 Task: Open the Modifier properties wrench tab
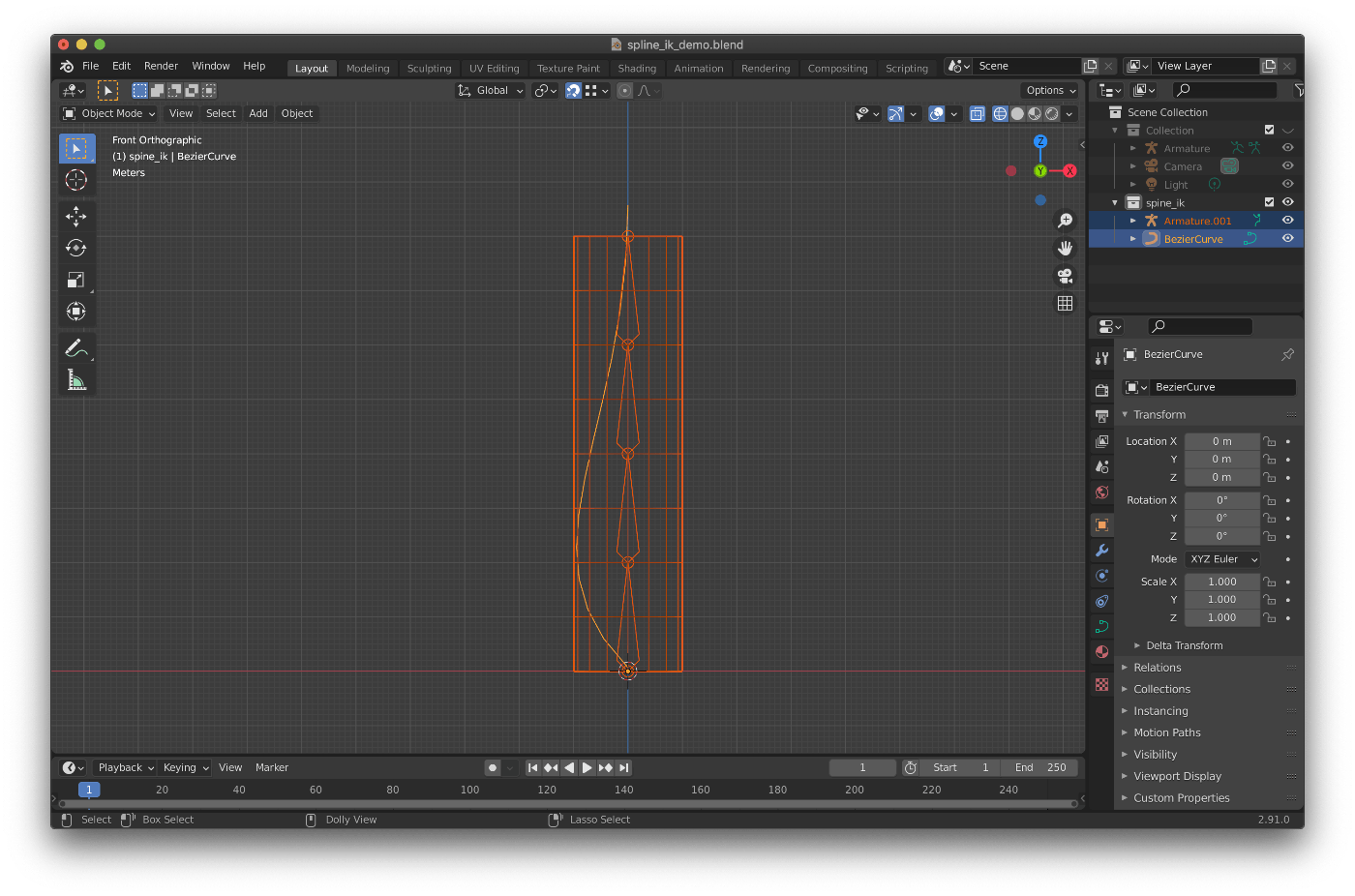pos(1101,551)
